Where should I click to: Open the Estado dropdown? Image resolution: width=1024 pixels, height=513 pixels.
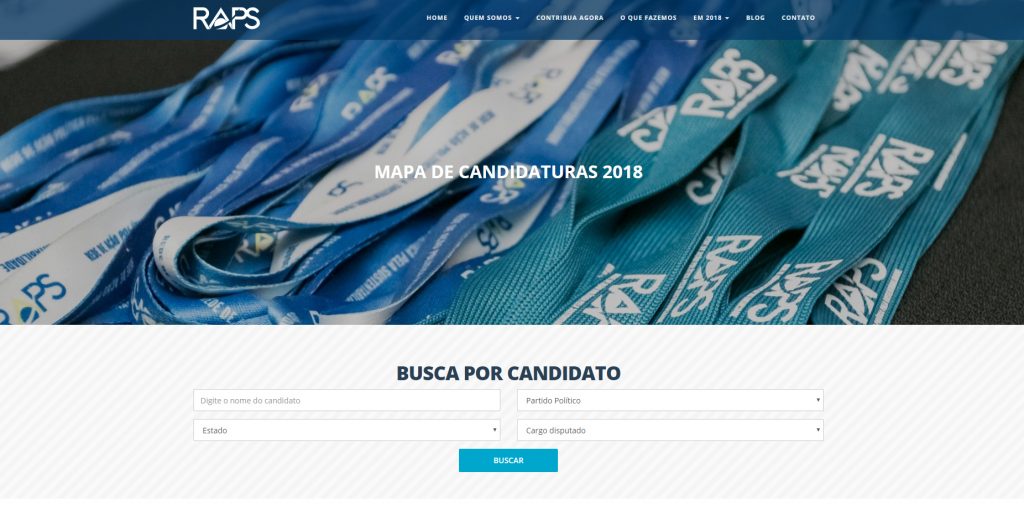coord(347,430)
